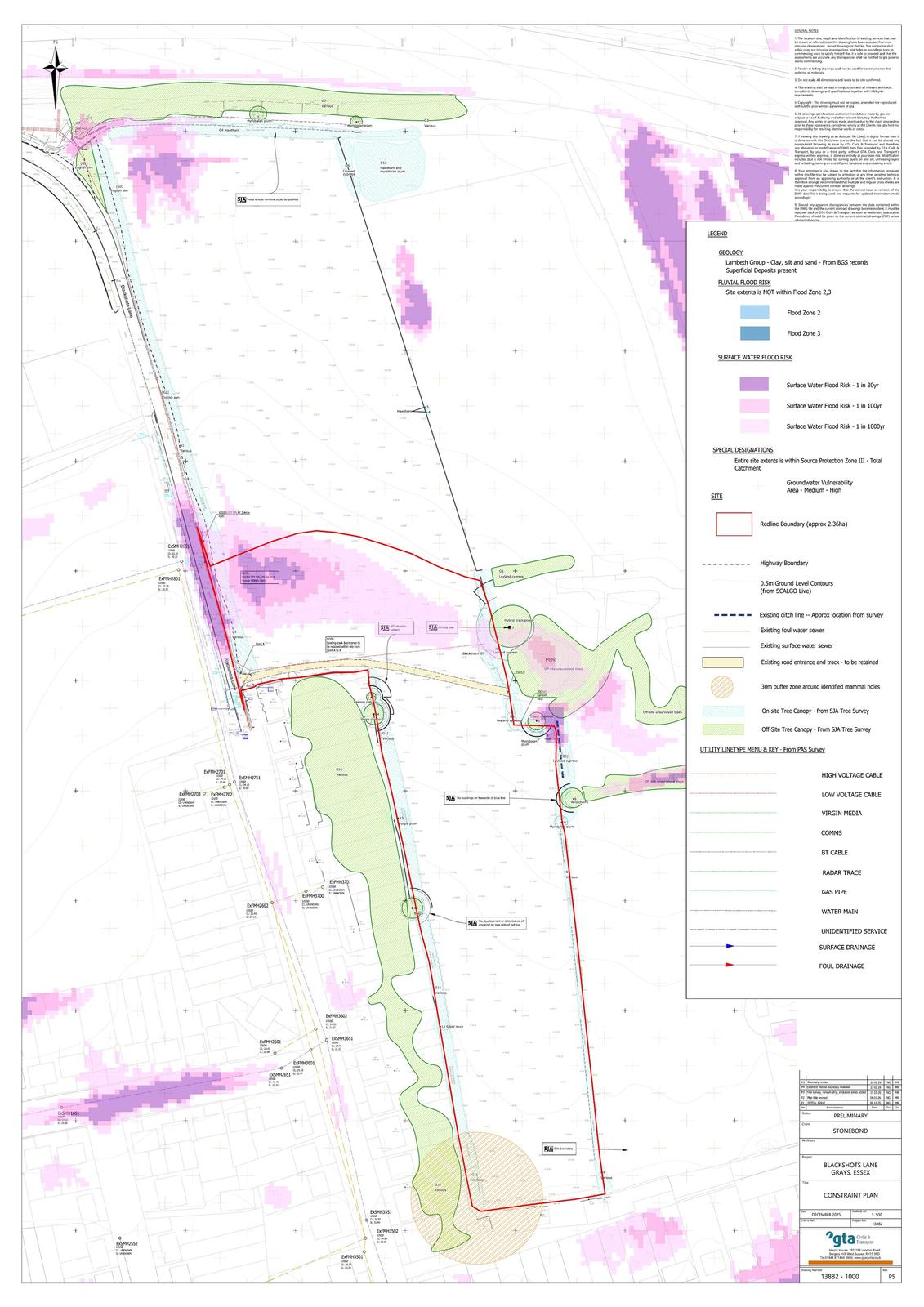
Task: Select the Flood Zone 3 blue swatch
Action: tap(756, 333)
